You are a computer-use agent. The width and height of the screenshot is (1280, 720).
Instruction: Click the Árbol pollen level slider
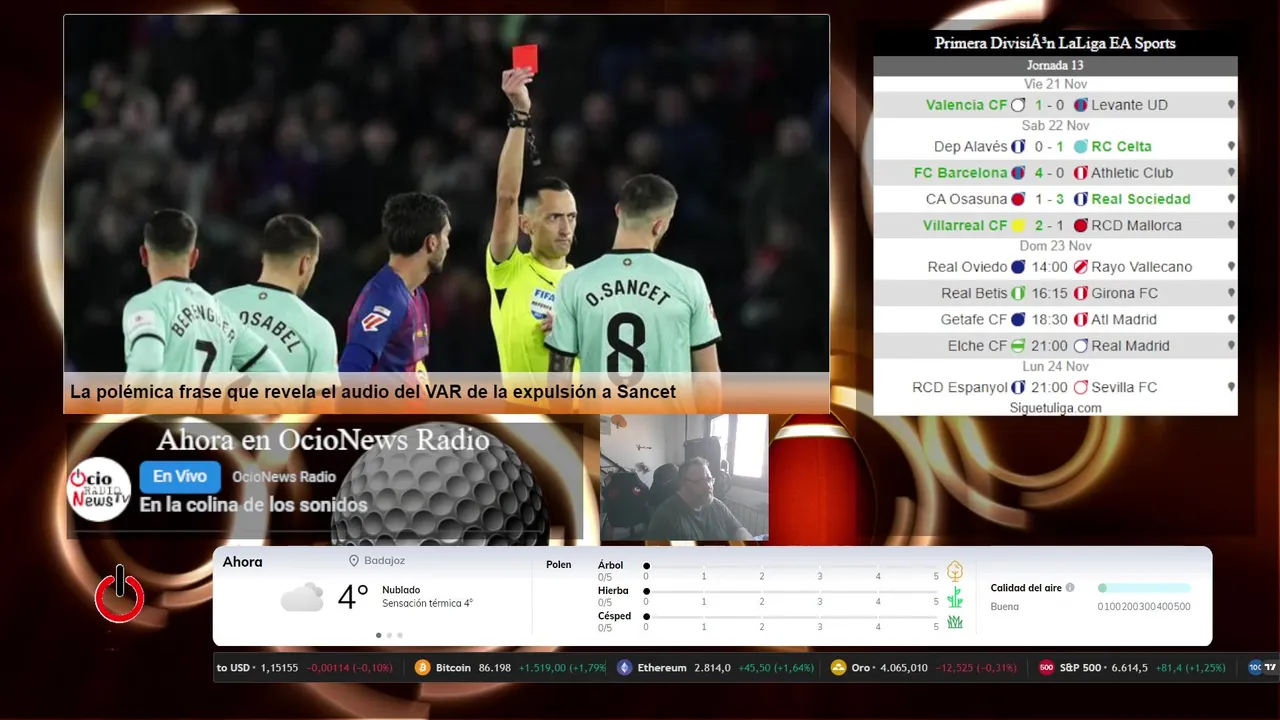pos(791,566)
